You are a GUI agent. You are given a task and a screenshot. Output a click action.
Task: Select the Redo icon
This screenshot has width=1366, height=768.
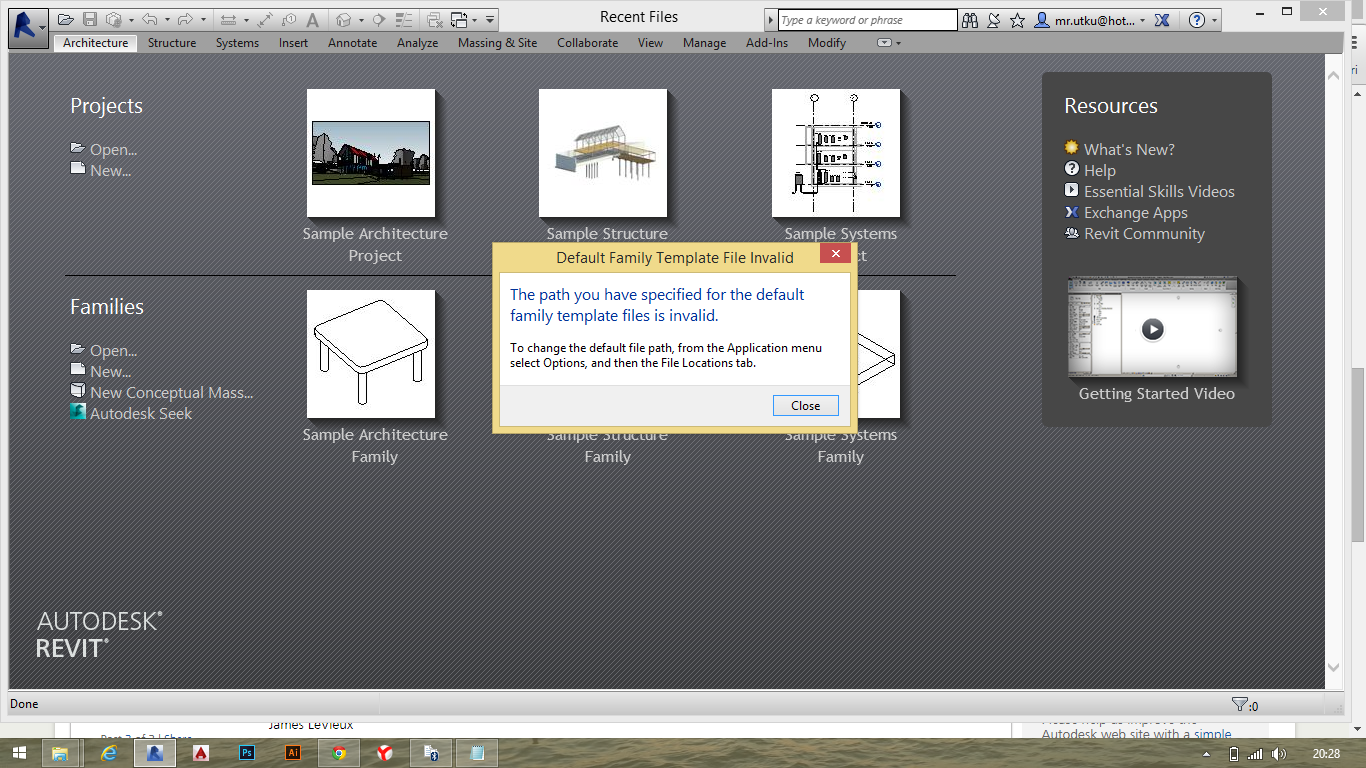[x=186, y=18]
